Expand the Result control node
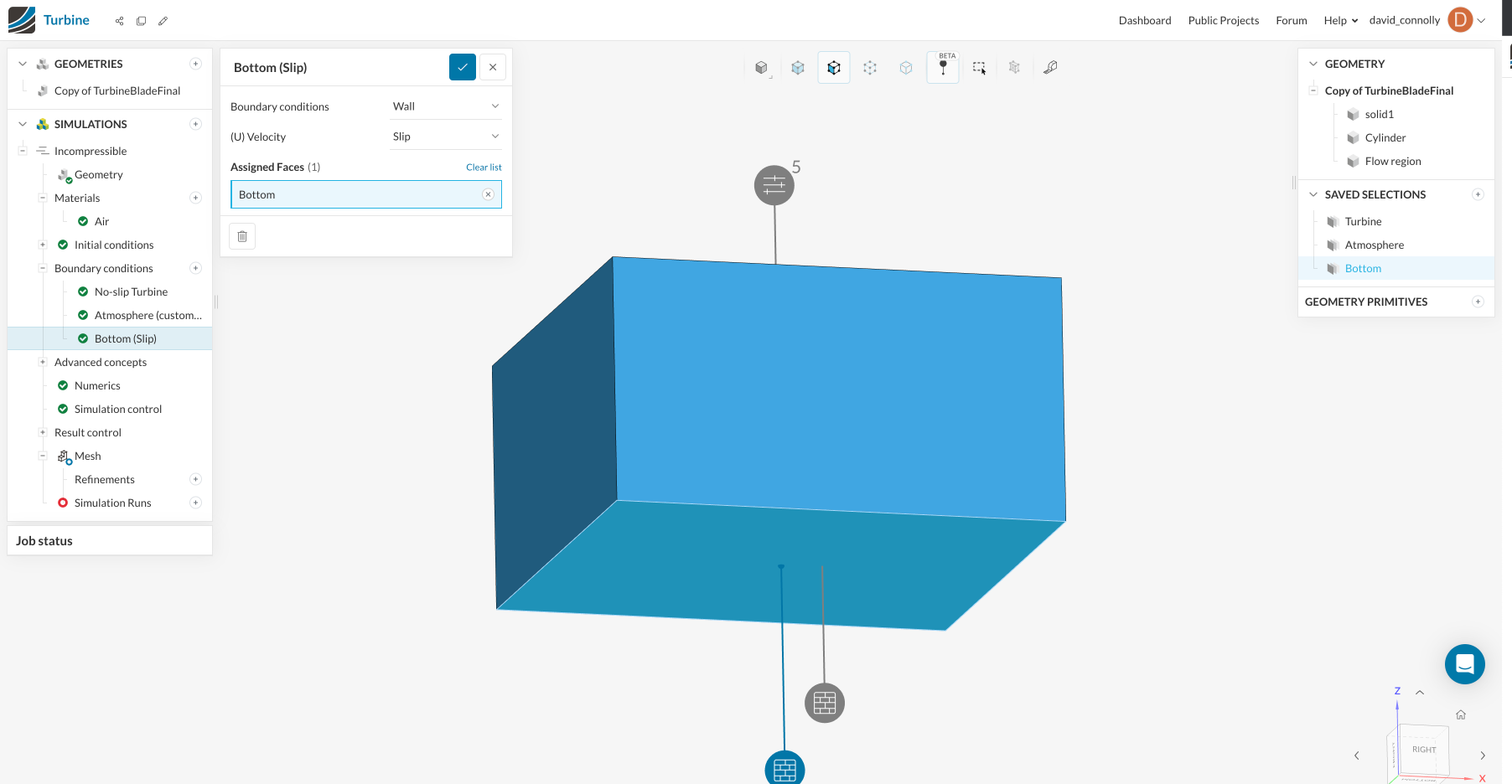1512x784 pixels. pos(43,432)
